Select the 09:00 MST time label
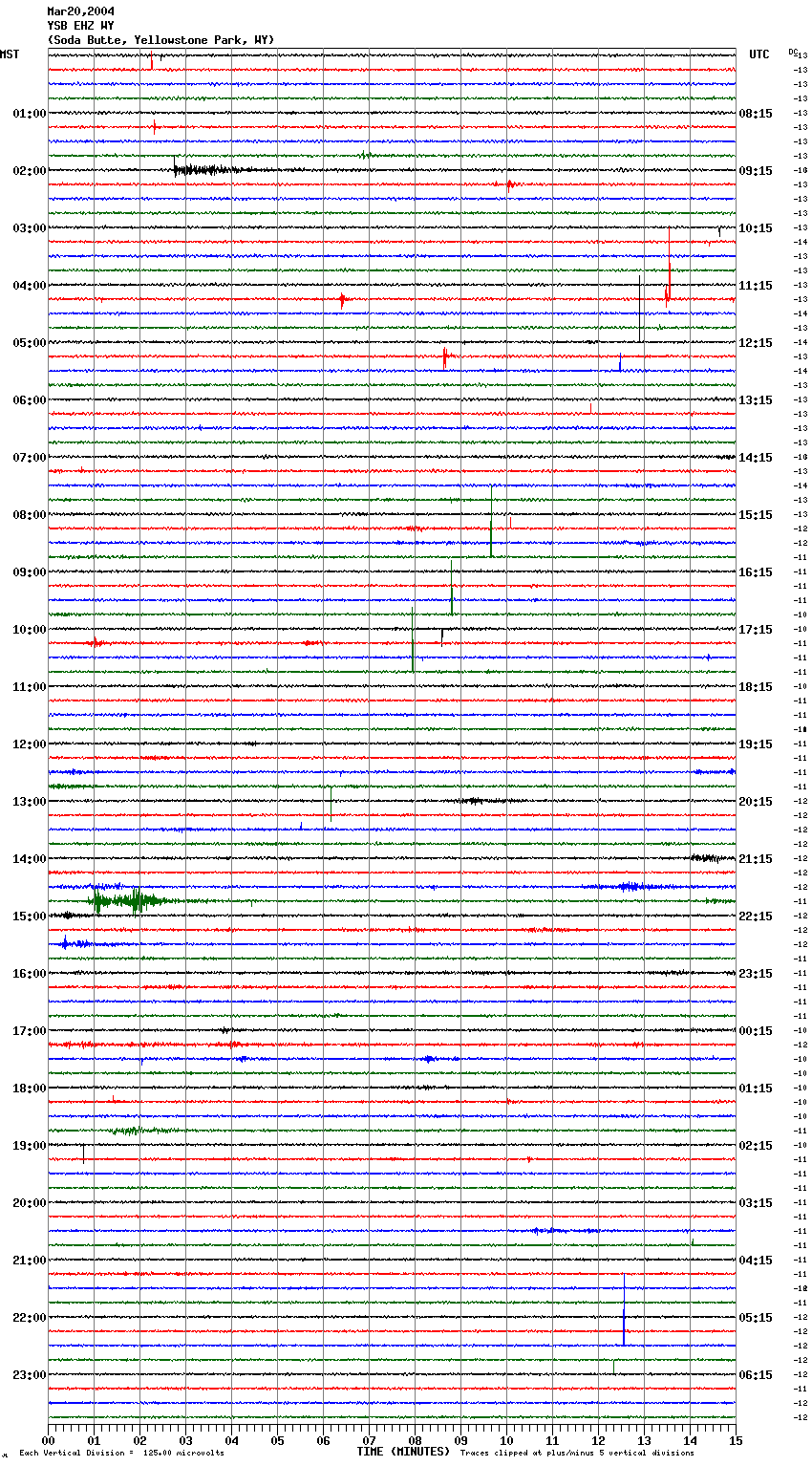Viewport: 812px width, 1466px height. click(x=29, y=572)
